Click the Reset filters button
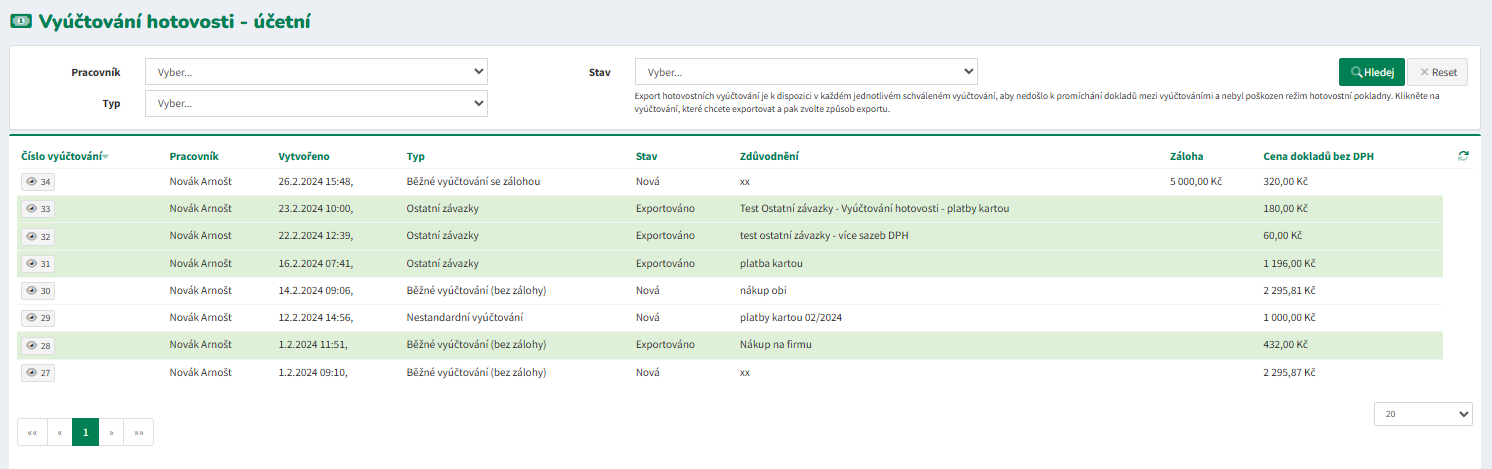This screenshot has height=469, width=1492. [1438, 72]
